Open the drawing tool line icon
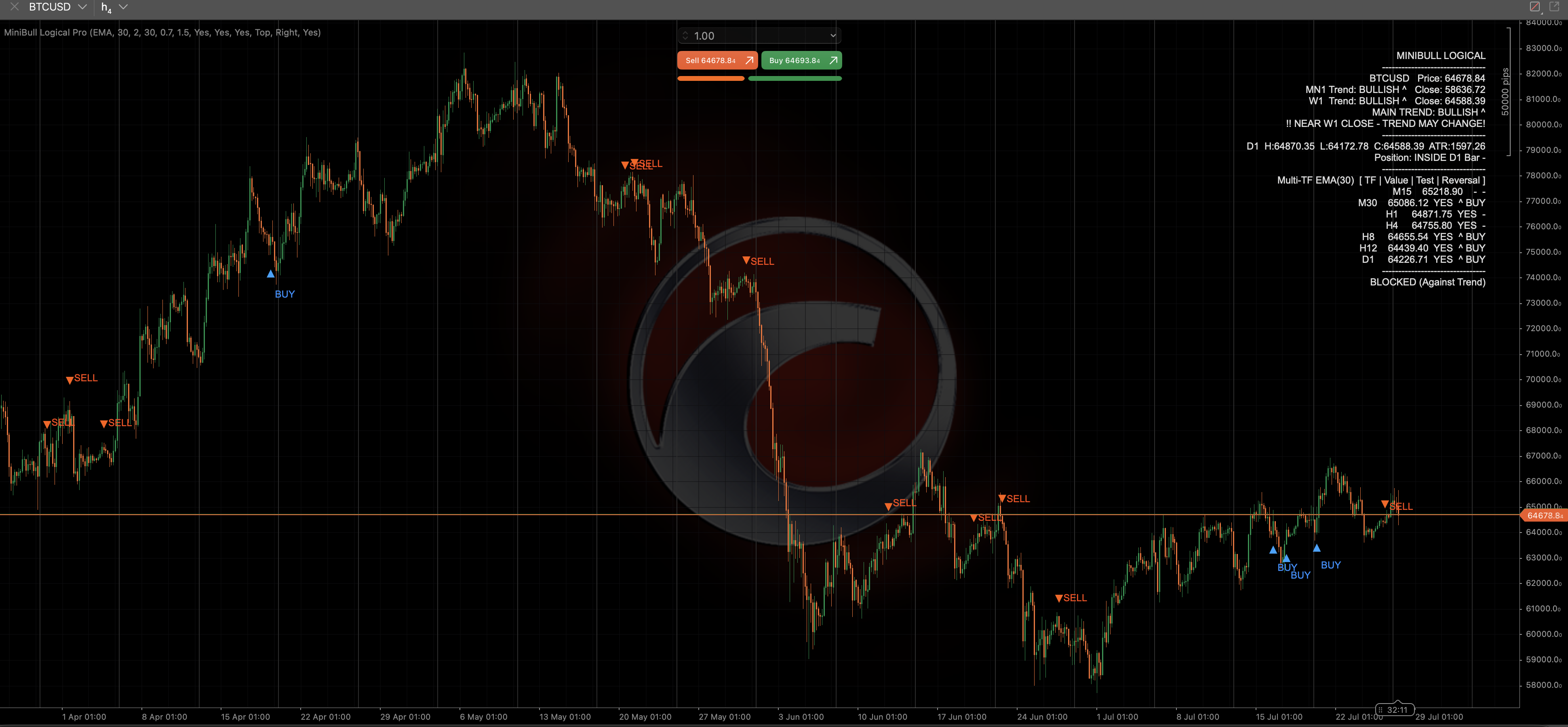 1534,7
